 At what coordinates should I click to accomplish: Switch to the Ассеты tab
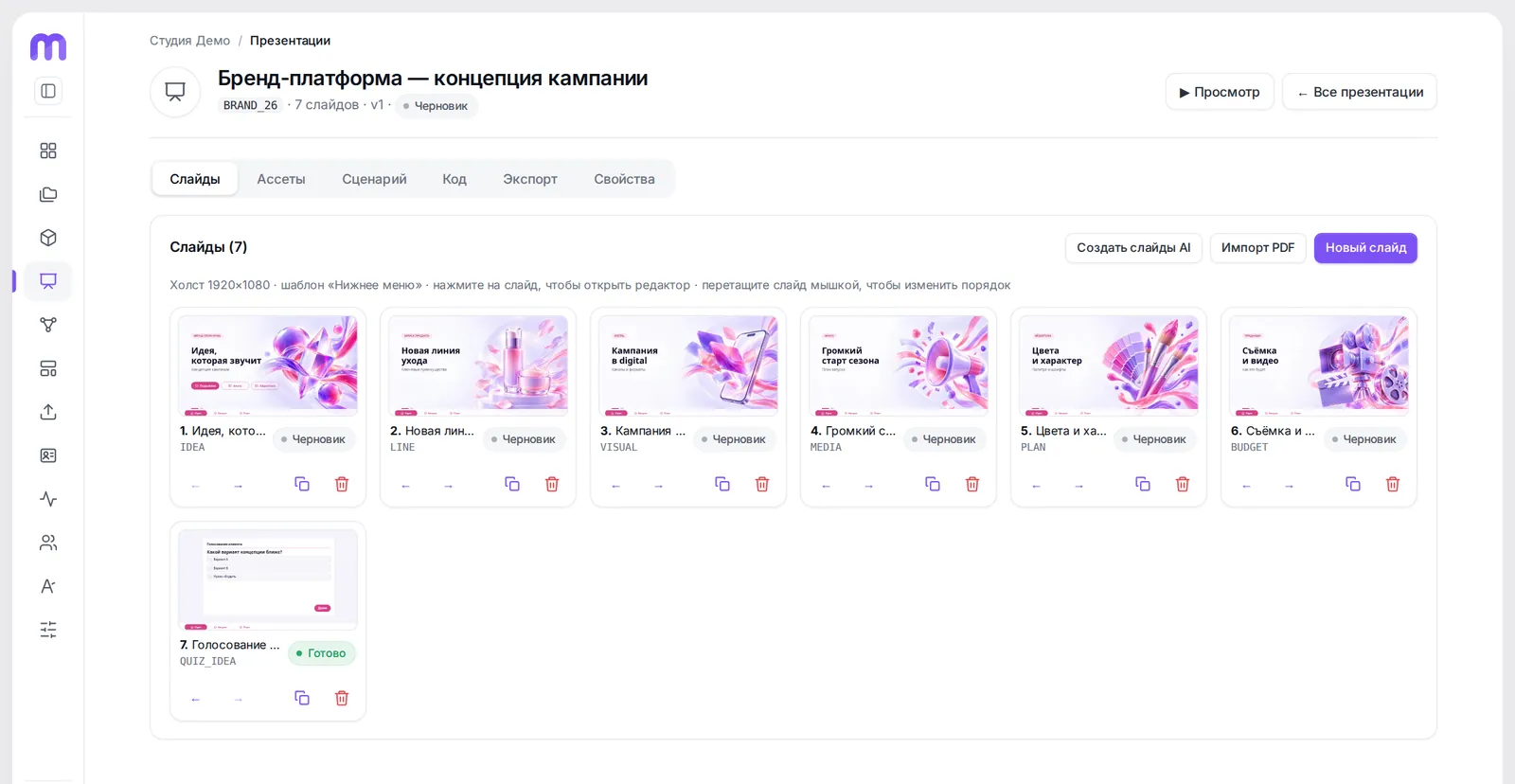point(281,179)
